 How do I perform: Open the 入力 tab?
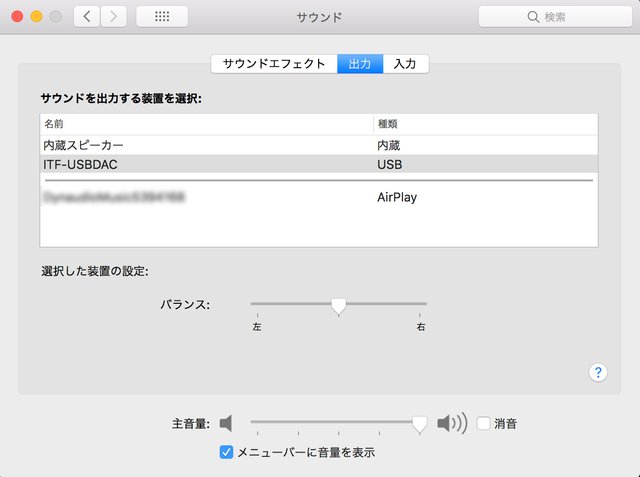coord(405,64)
